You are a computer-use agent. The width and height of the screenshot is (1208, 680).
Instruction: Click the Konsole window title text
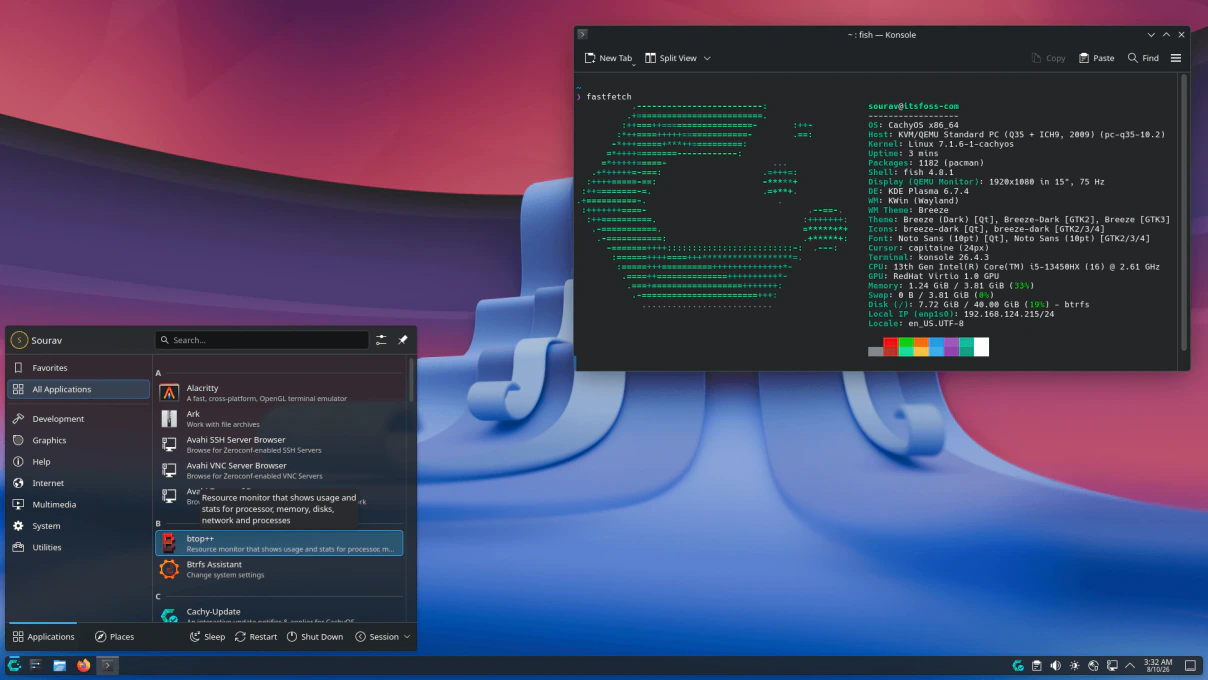coord(881,35)
